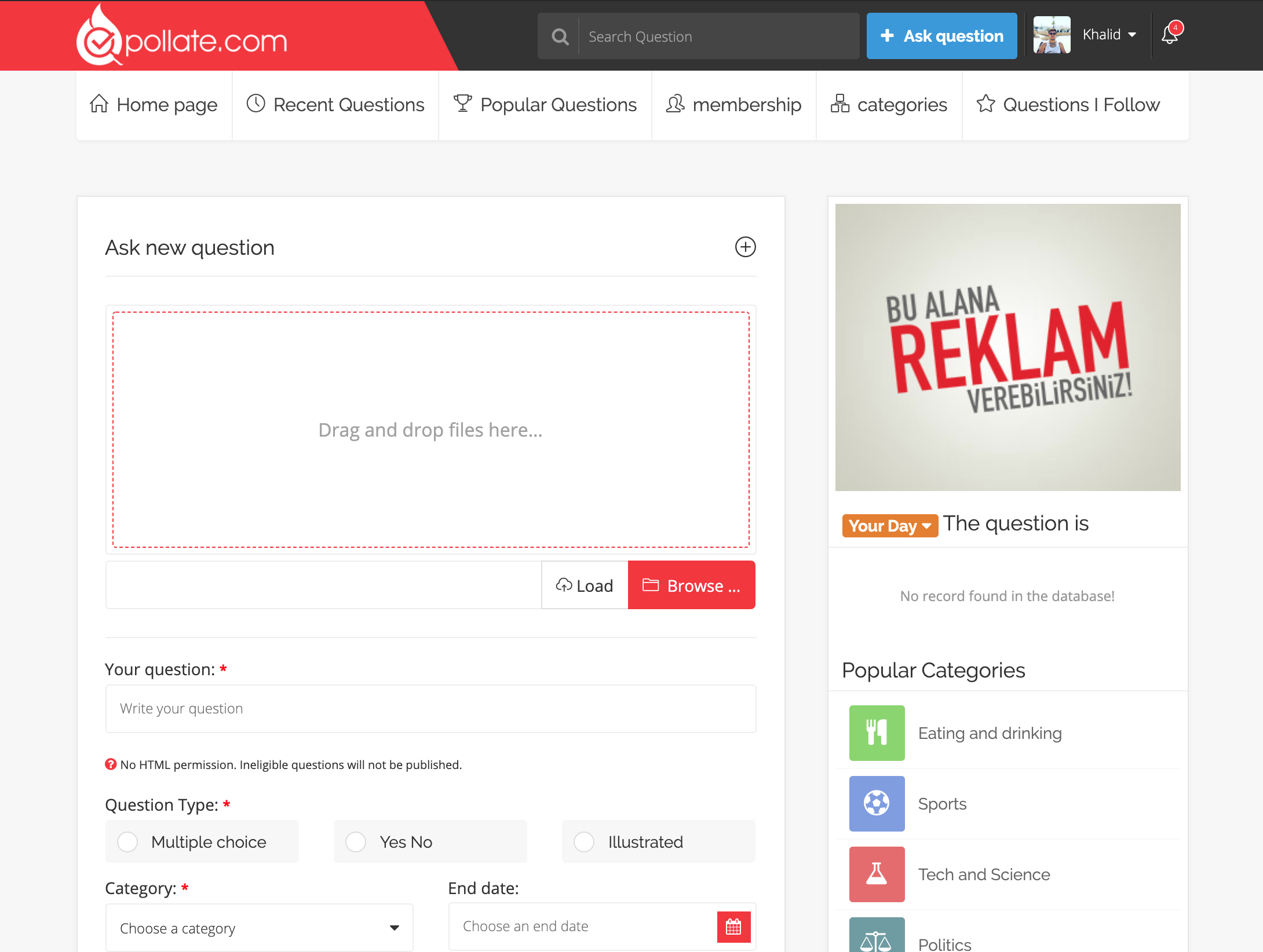Click the blue Ask question button

point(941,36)
